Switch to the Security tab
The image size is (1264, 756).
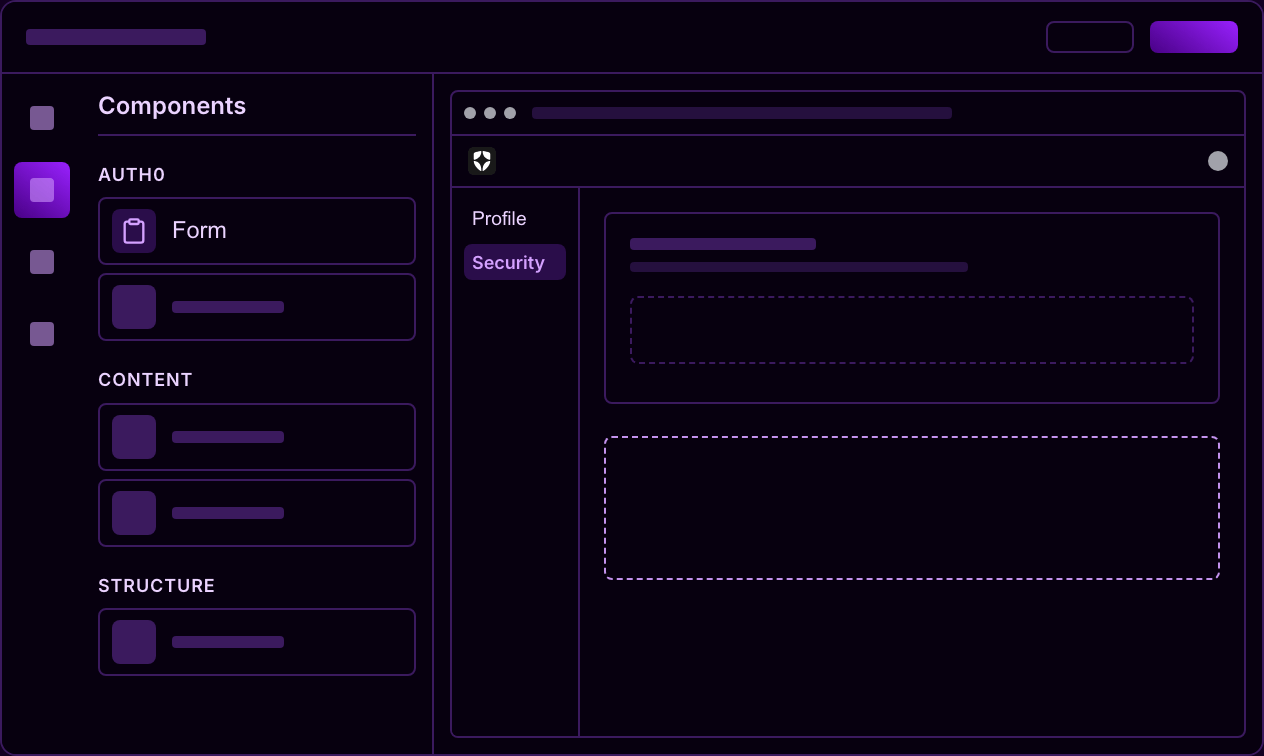[x=515, y=262]
